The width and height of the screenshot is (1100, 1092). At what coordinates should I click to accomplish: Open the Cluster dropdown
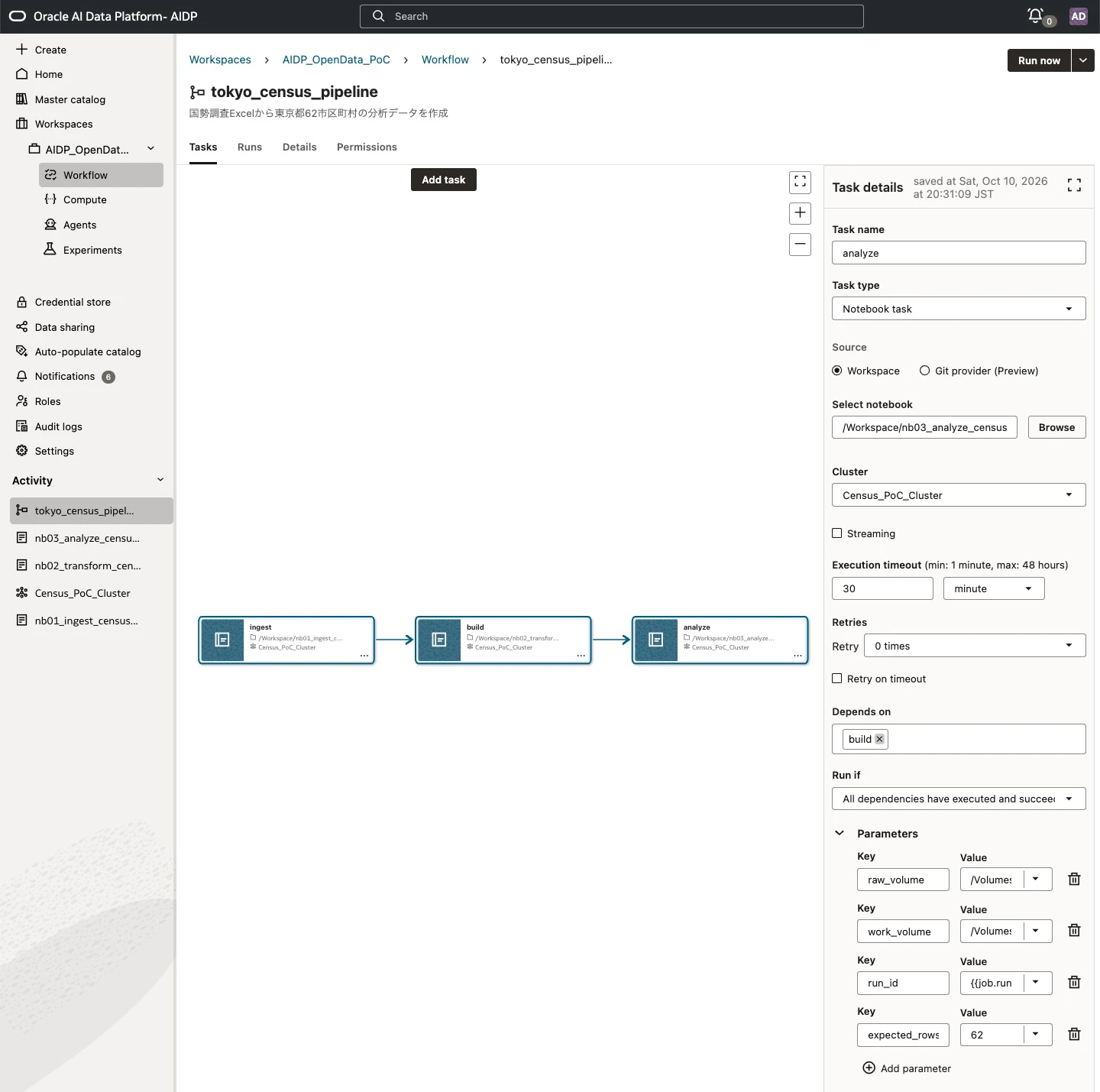click(x=959, y=495)
